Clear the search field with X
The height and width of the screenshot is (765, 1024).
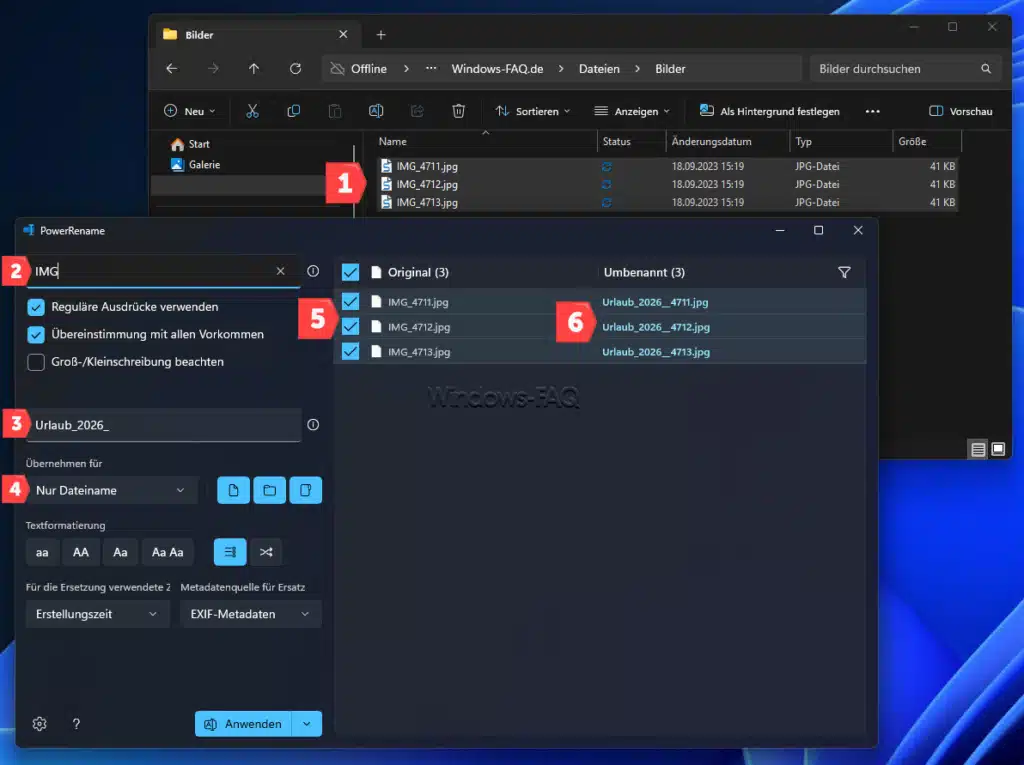coord(280,271)
